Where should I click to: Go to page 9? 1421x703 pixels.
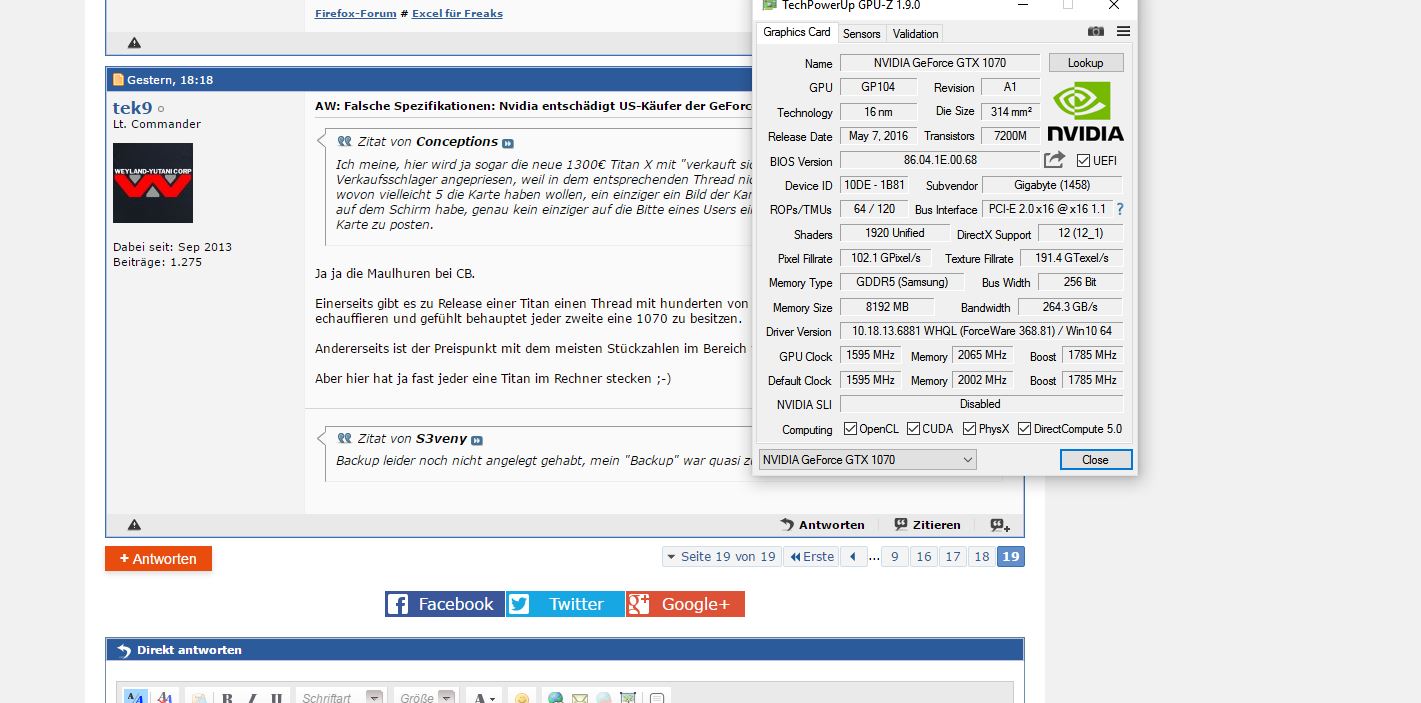pos(894,557)
